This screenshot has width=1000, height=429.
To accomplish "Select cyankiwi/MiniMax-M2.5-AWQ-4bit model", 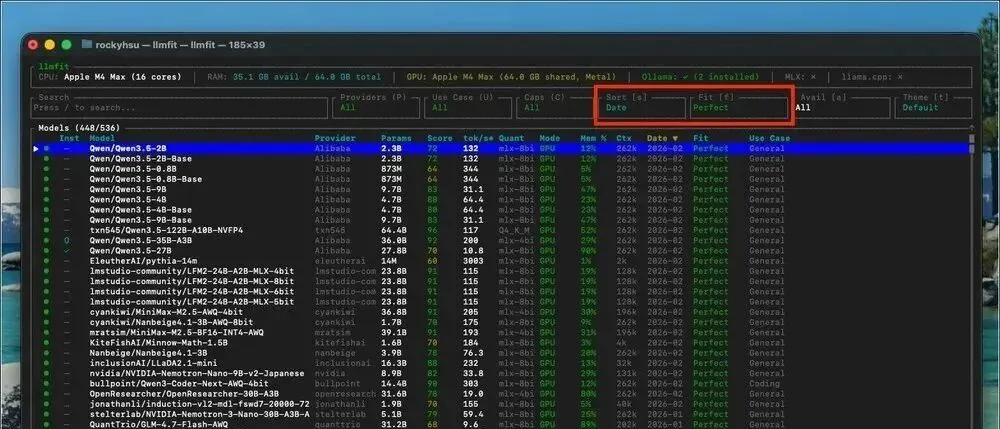I will point(501,312).
